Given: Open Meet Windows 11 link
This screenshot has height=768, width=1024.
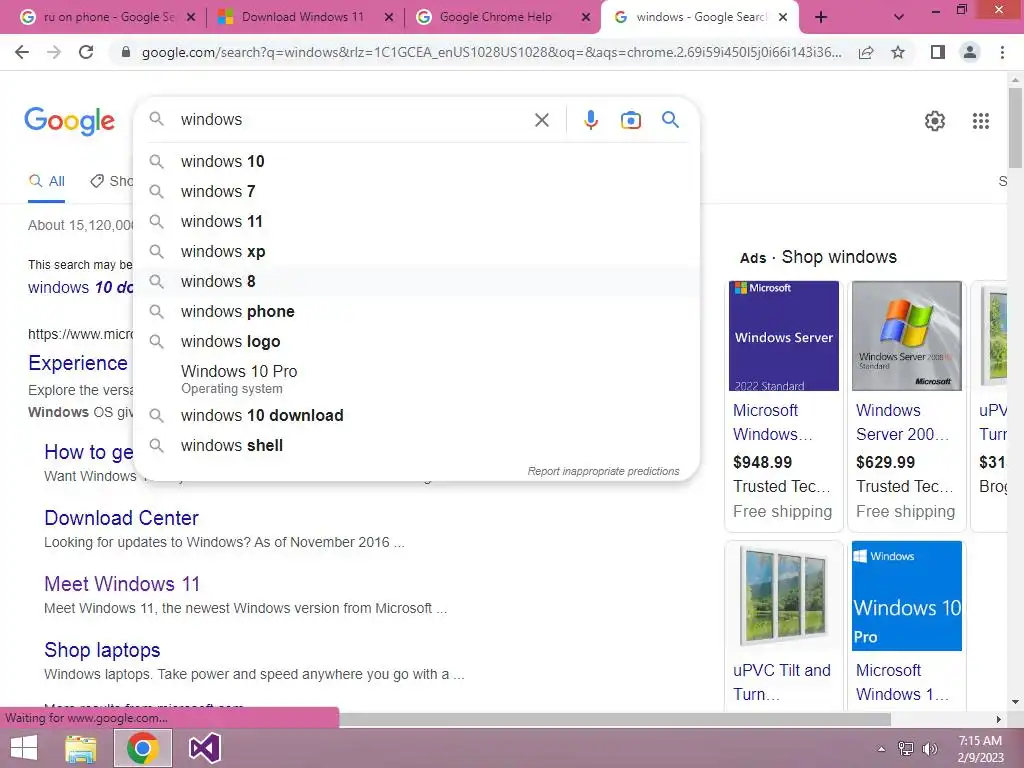Looking at the screenshot, I should pos(122,584).
